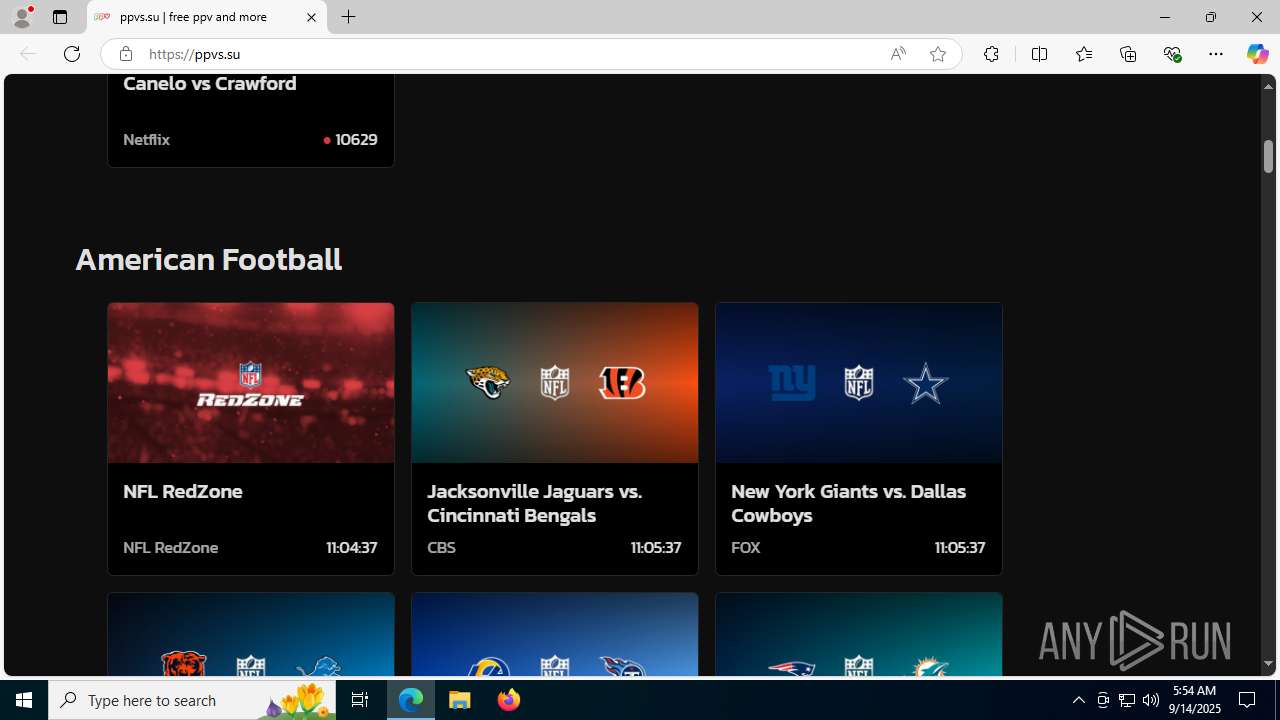Open Browser essentials icon
Screen dimensions: 1280x720
[1172, 54]
